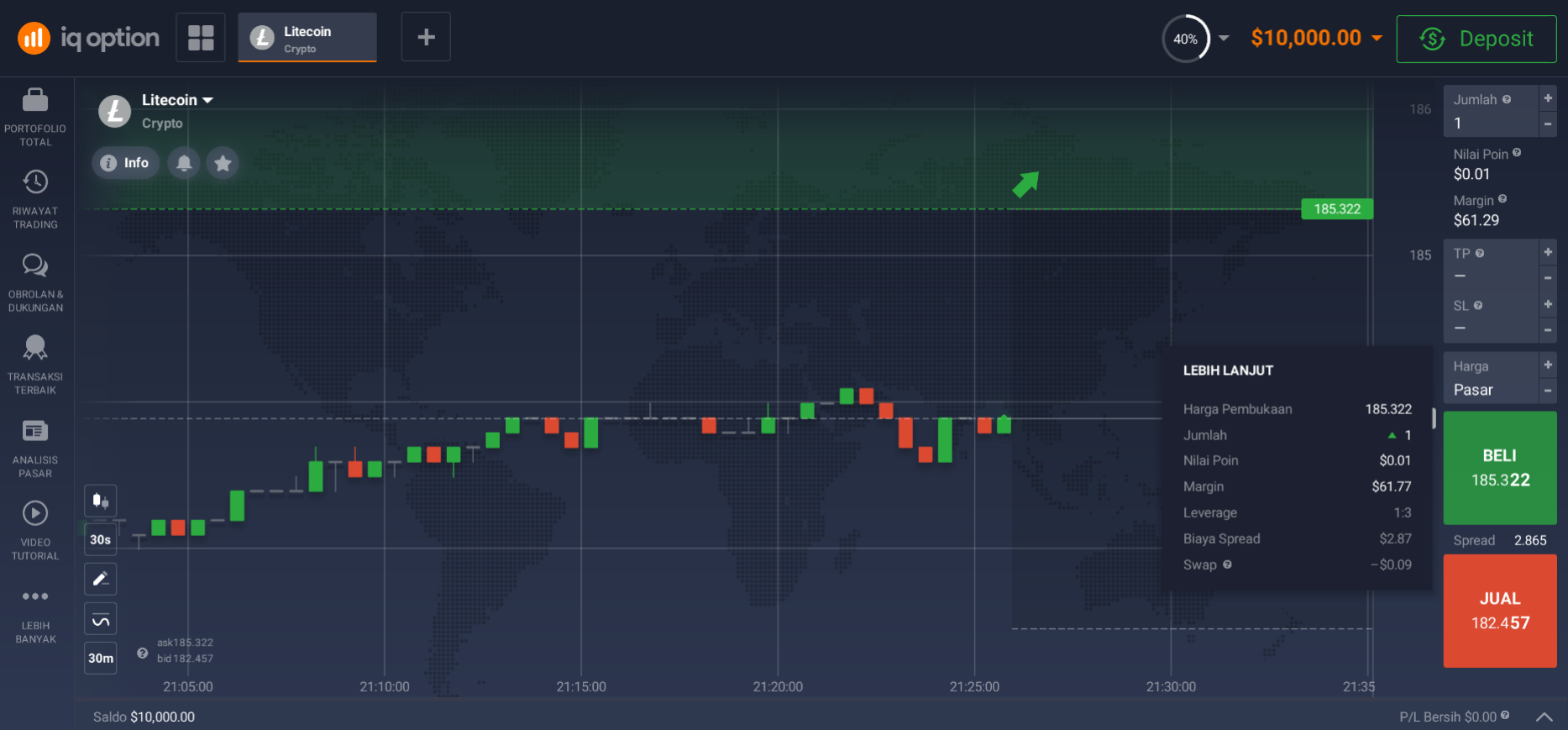This screenshot has height=730, width=1568.
Task: Toggle the star to favorite Litecoin
Action: point(222,162)
